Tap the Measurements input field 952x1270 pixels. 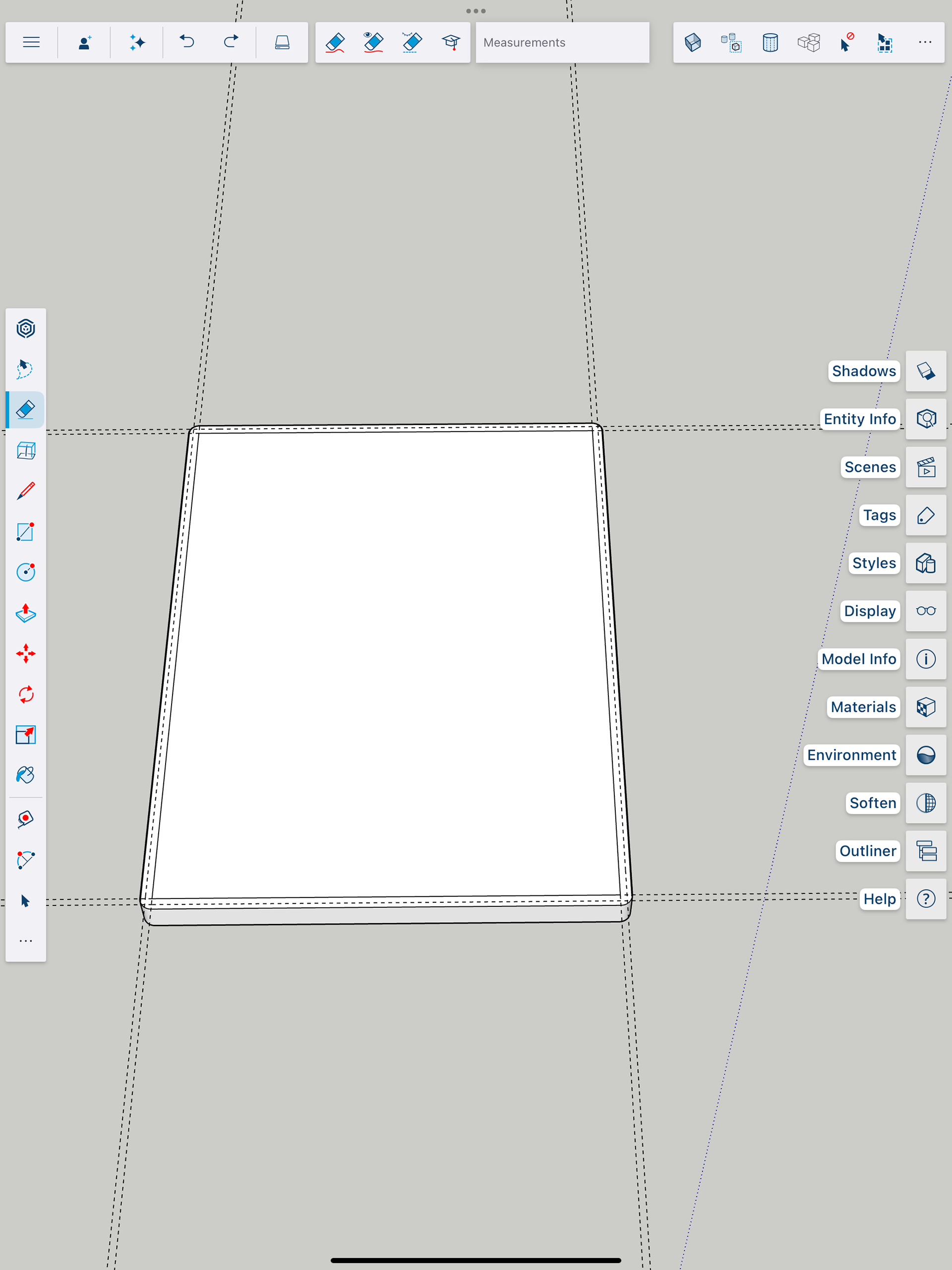562,43
